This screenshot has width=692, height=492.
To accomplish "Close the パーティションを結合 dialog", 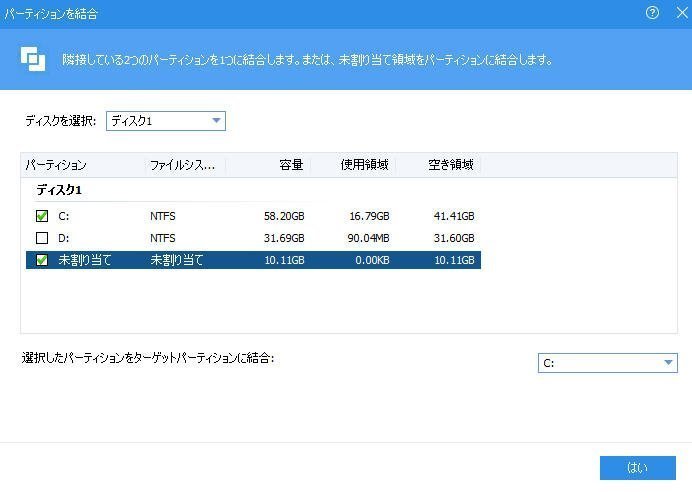I will pos(682,13).
